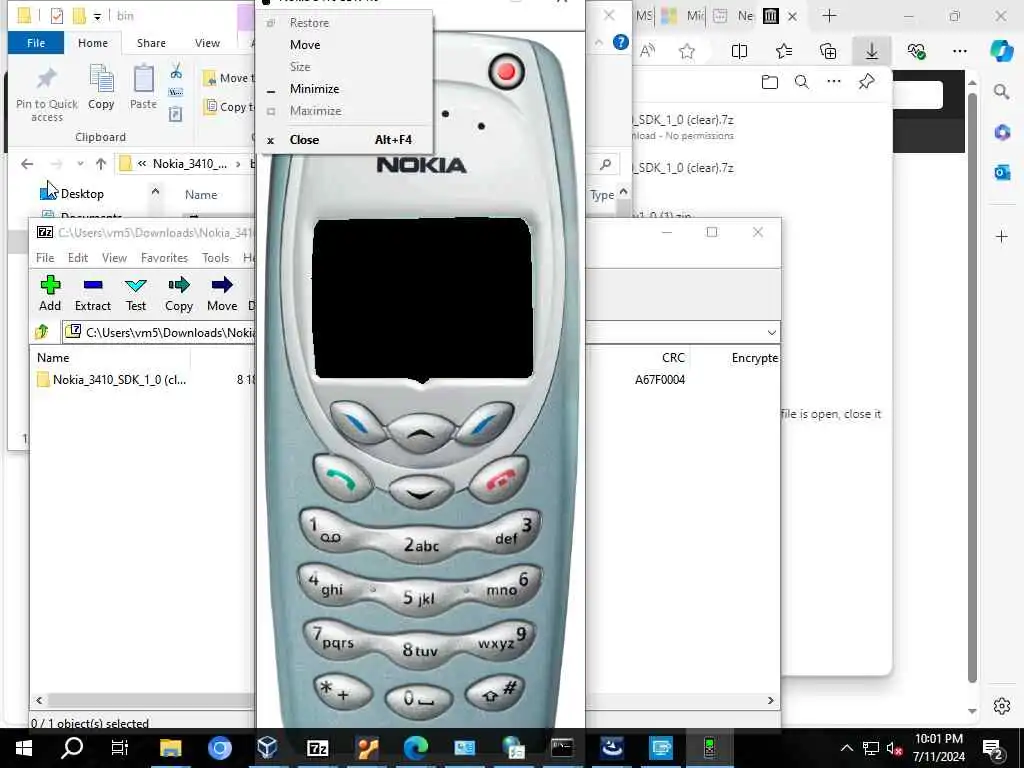Open the File tab in File Explorer
Image resolution: width=1024 pixels, height=768 pixels.
[x=36, y=42]
